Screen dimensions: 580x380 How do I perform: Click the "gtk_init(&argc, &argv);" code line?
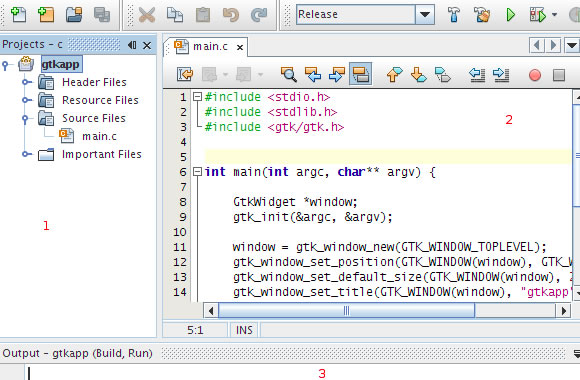(x=313, y=217)
